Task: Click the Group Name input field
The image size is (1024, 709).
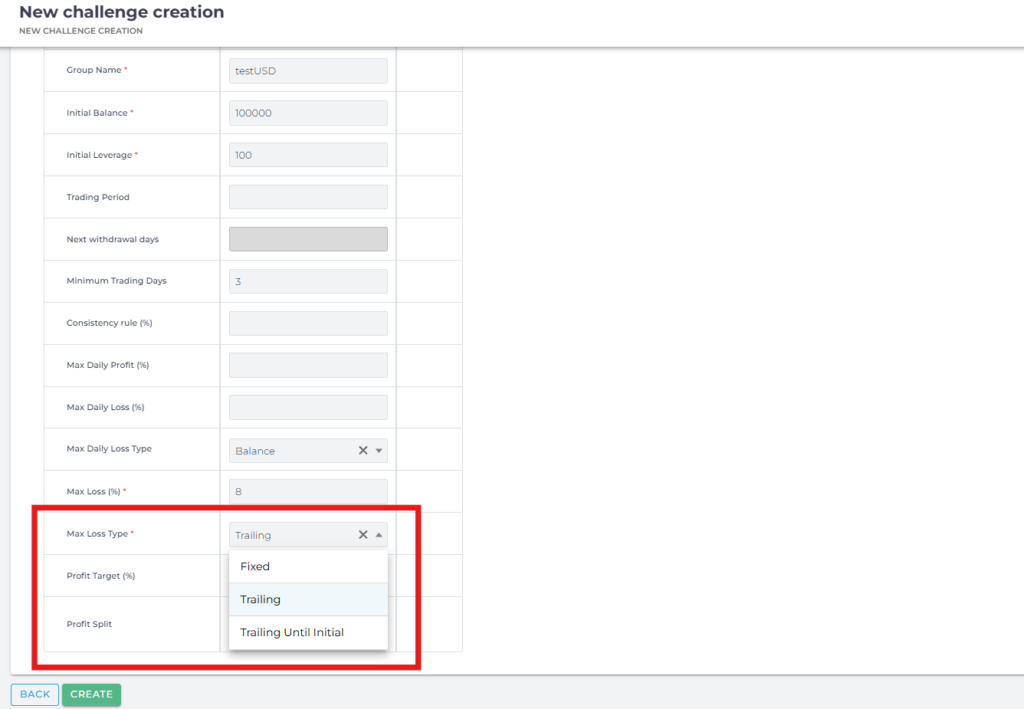Action: (308, 71)
